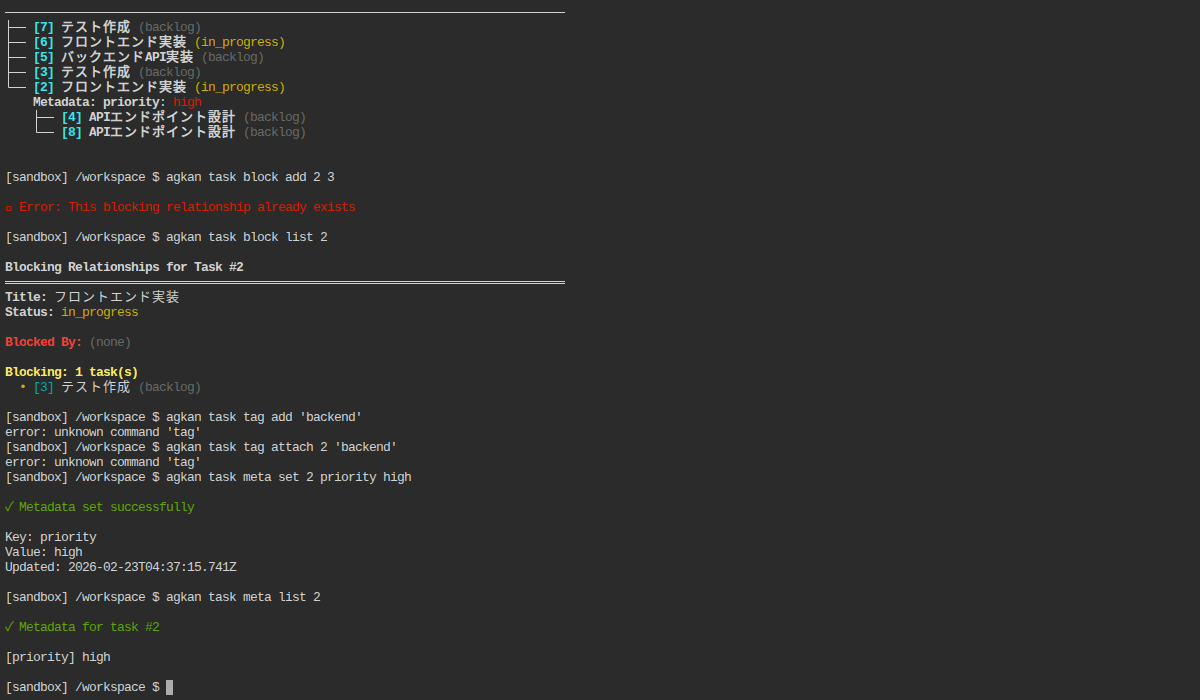Click the bullet before [3] in the Blocking list
1200x700 pixels.
[x=23, y=387]
